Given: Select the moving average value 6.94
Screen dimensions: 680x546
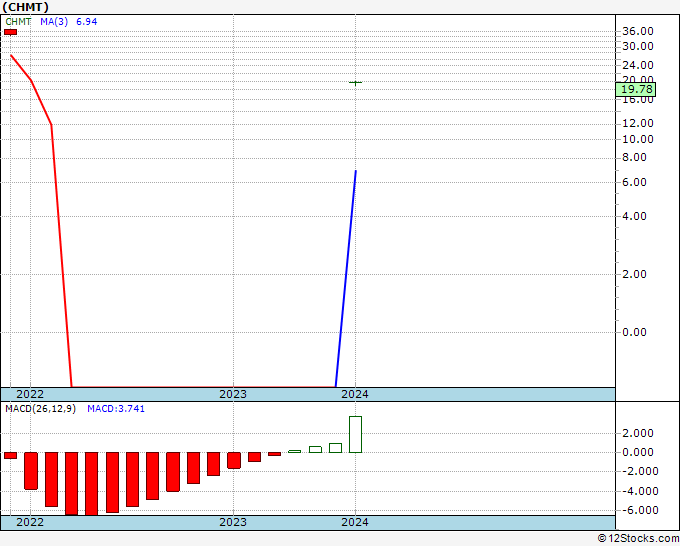Looking at the screenshot, I should coord(87,22).
